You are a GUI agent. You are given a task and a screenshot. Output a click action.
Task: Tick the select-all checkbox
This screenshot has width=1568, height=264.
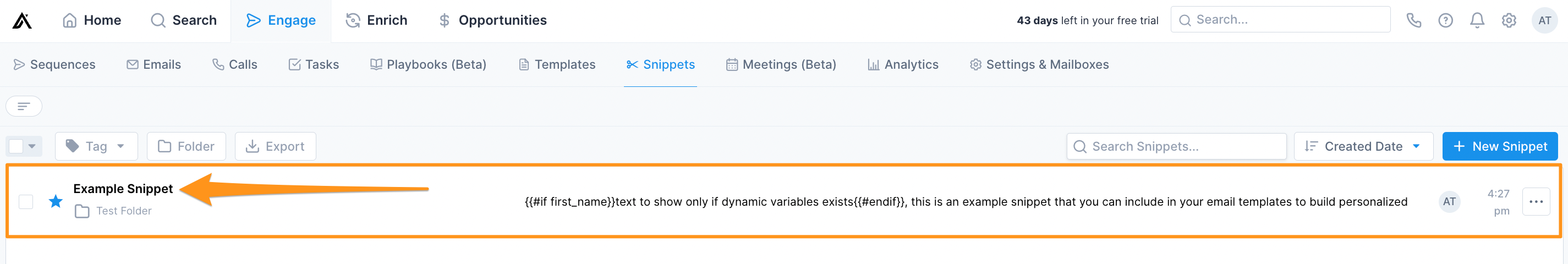[x=16, y=146]
